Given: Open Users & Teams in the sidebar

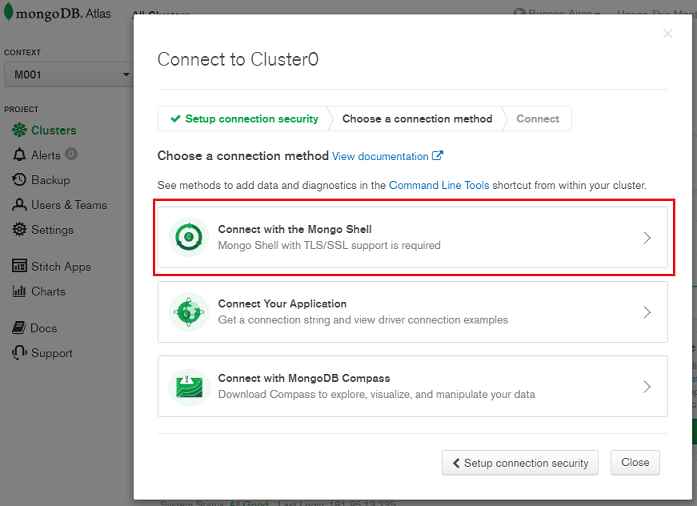Looking at the screenshot, I should (69, 205).
